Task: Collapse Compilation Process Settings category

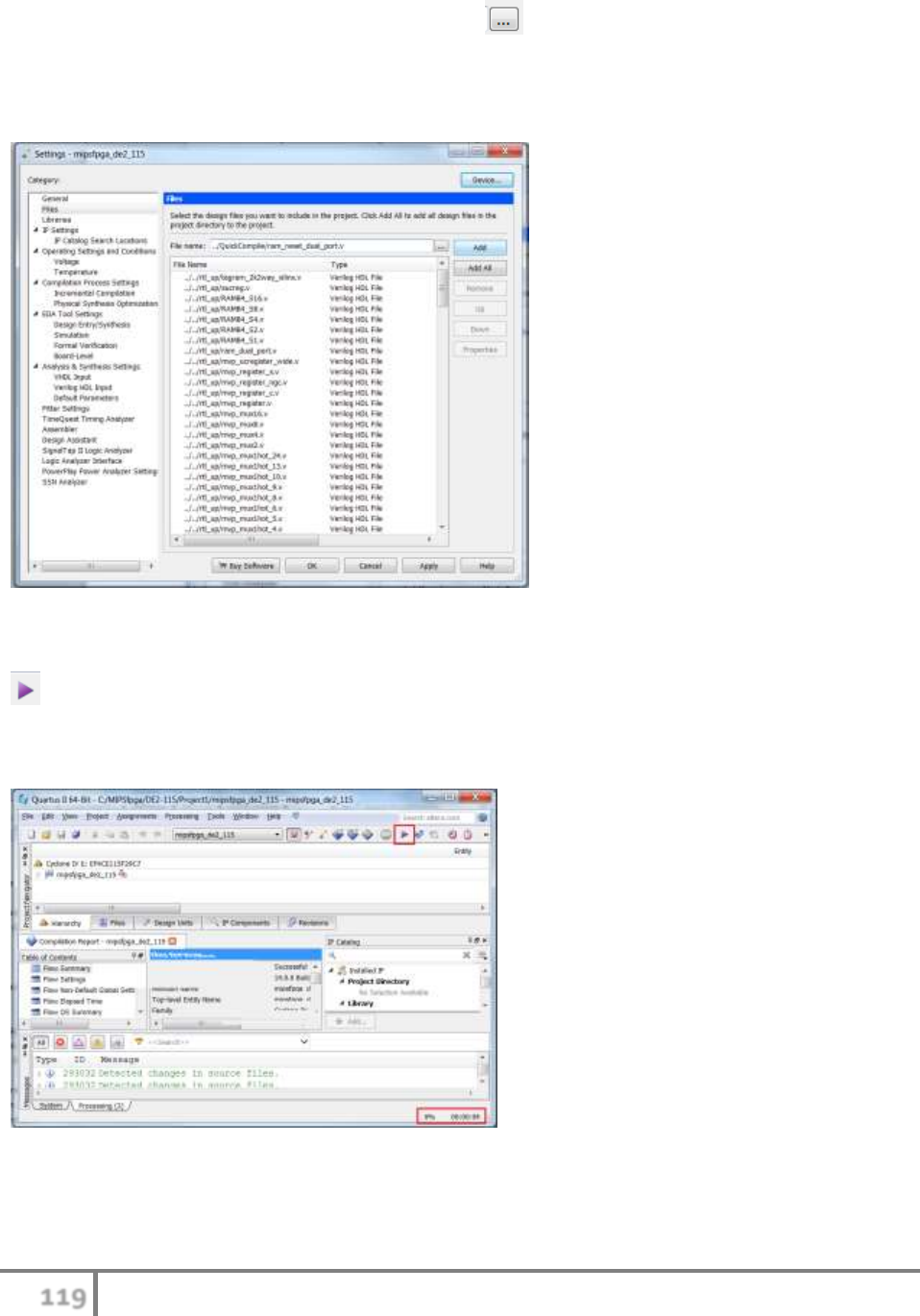Action: (x=36, y=283)
